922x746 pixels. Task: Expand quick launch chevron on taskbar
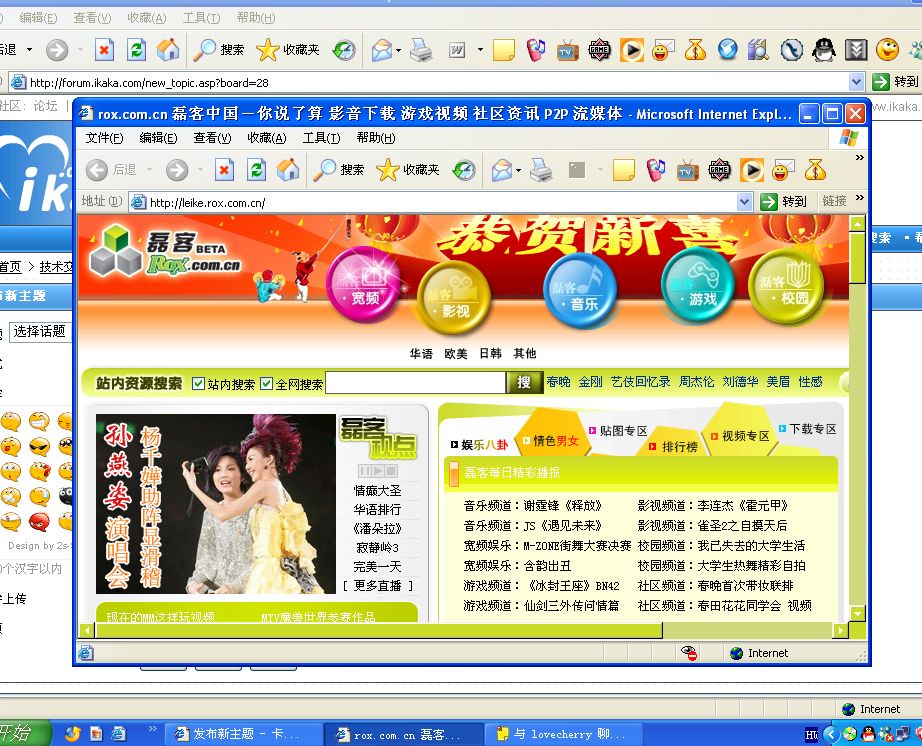click(152, 729)
